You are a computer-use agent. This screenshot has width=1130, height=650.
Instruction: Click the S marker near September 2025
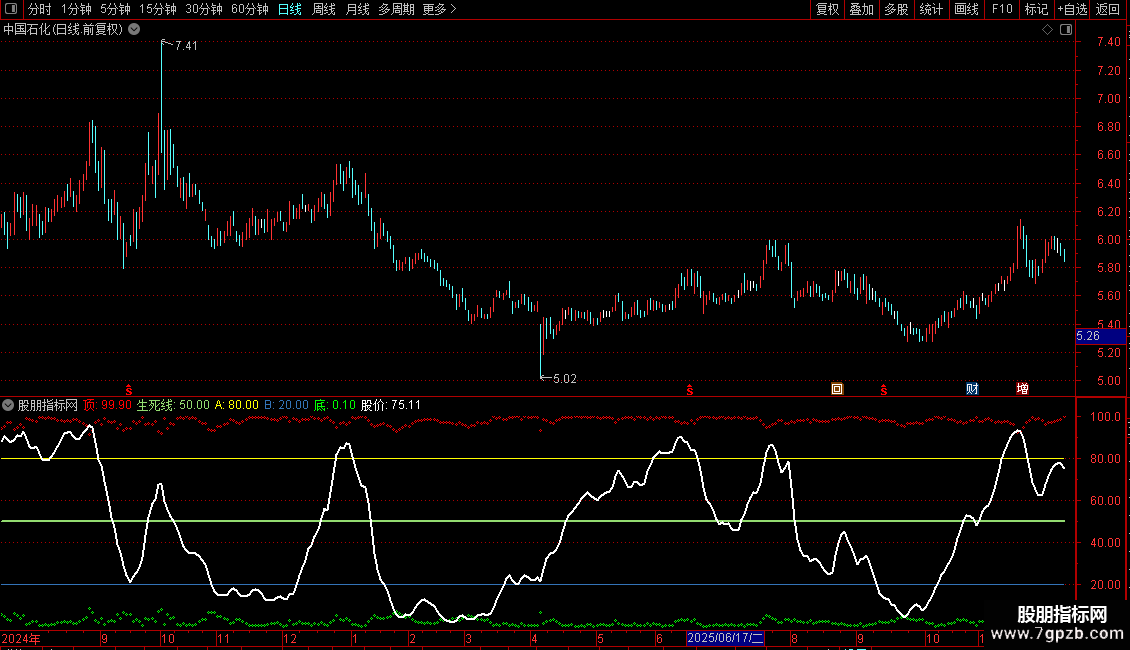[x=884, y=390]
